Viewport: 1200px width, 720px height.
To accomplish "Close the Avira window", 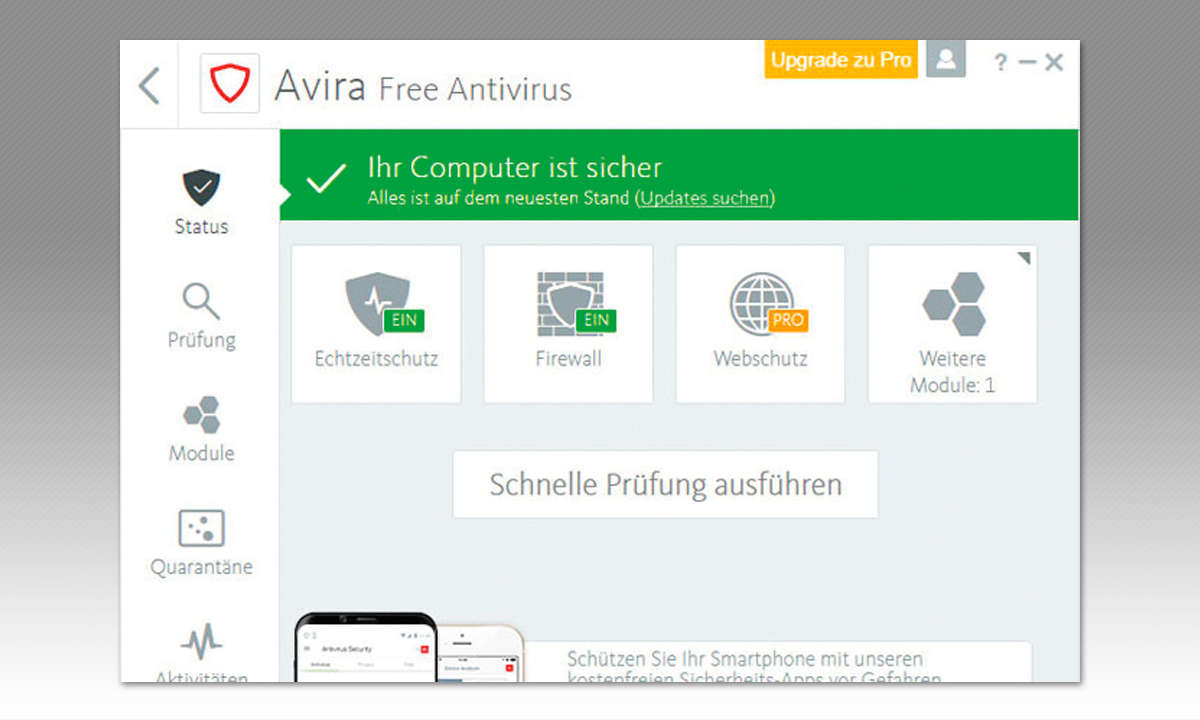I will (x=1054, y=62).
